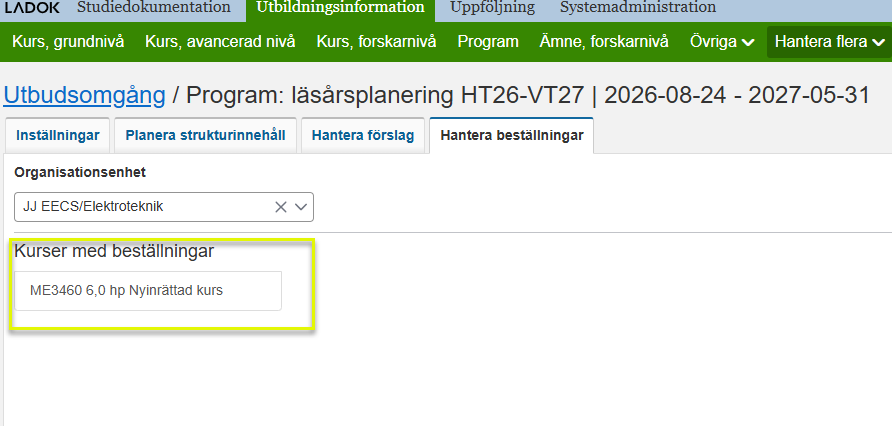Expand the Hantera flera menu
892x426 pixels.
tap(829, 42)
